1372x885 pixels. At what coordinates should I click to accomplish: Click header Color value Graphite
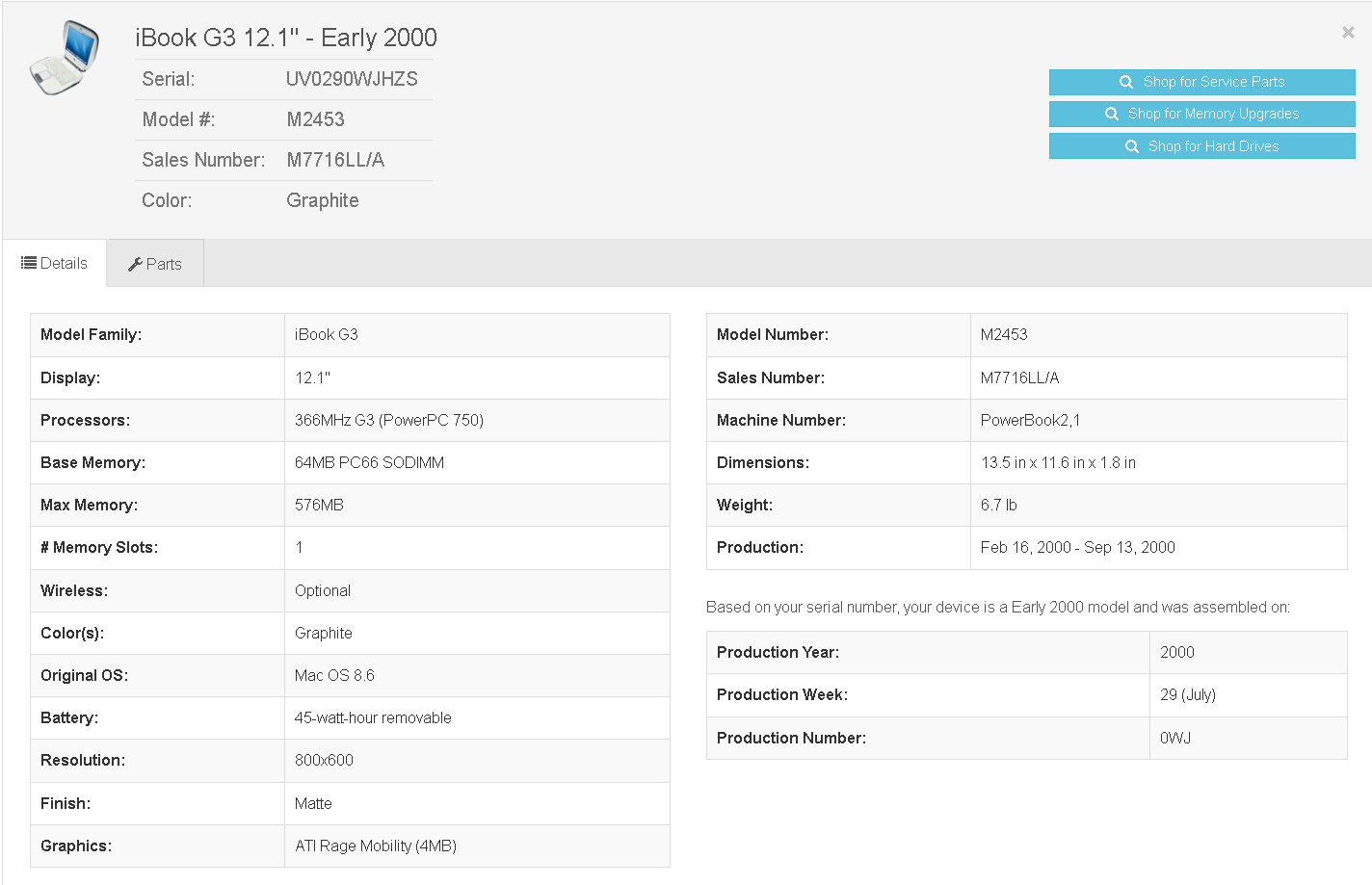(323, 200)
